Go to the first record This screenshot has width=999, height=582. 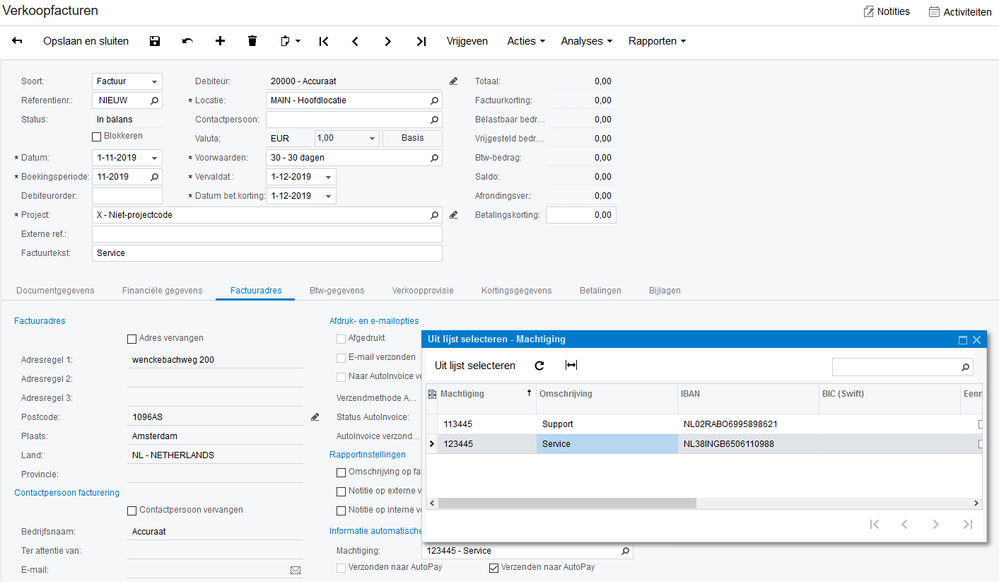pos(324,41)
